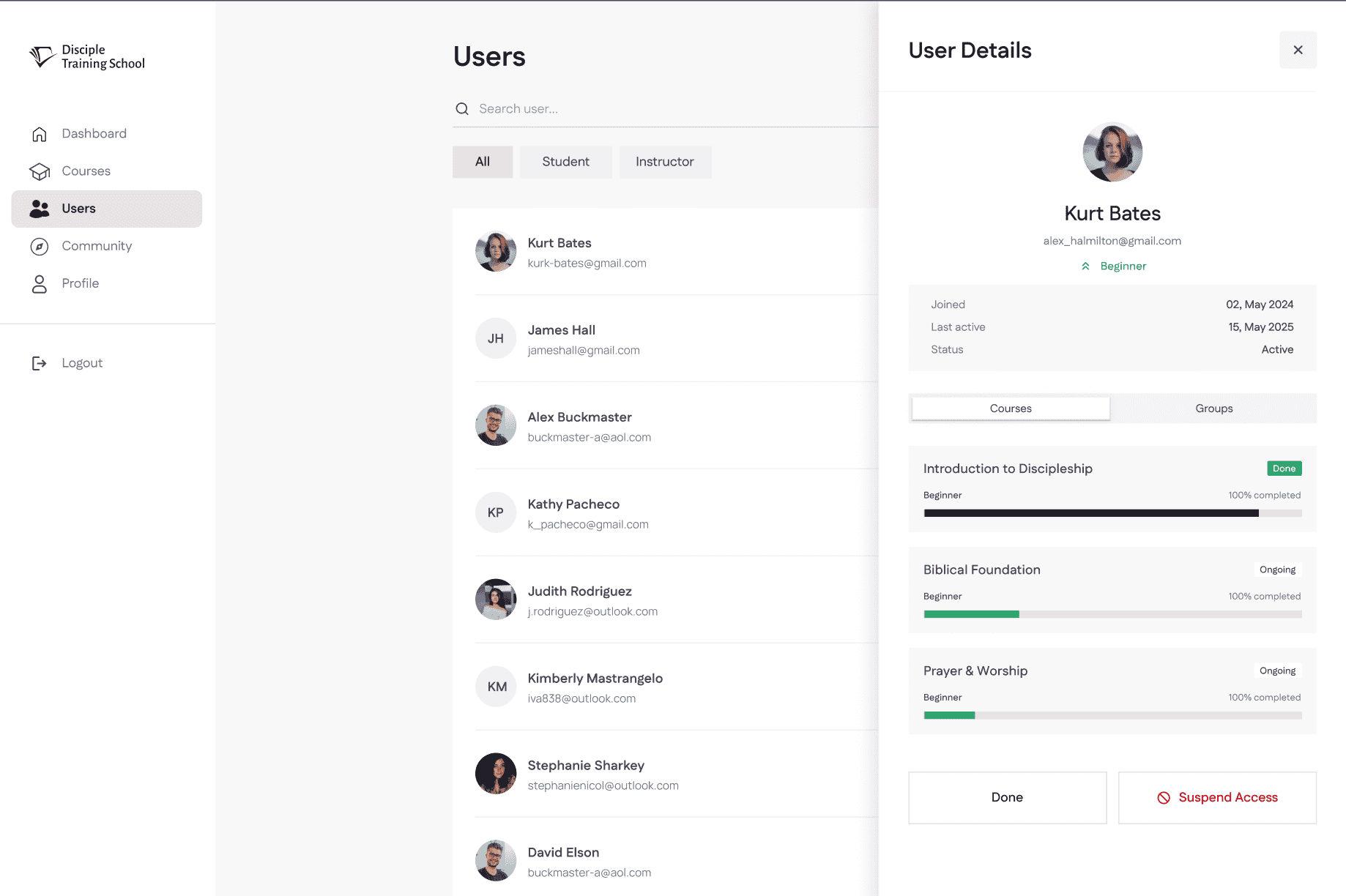Click the Profile person icon
Screen dimensions: 1346x896
click(40, 284)
